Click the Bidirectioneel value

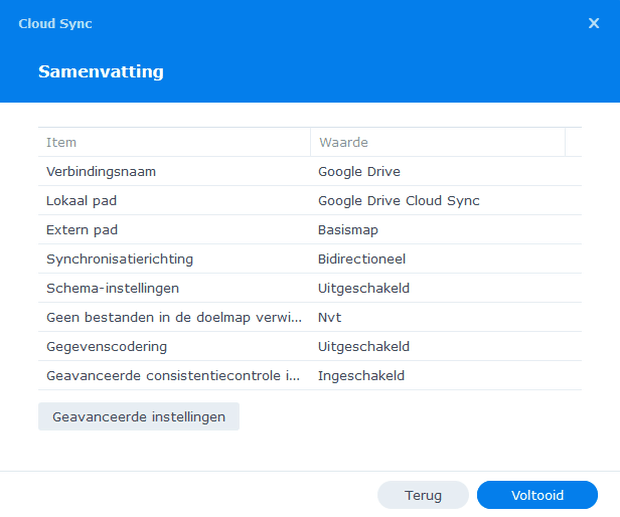(x=362, y=259)
